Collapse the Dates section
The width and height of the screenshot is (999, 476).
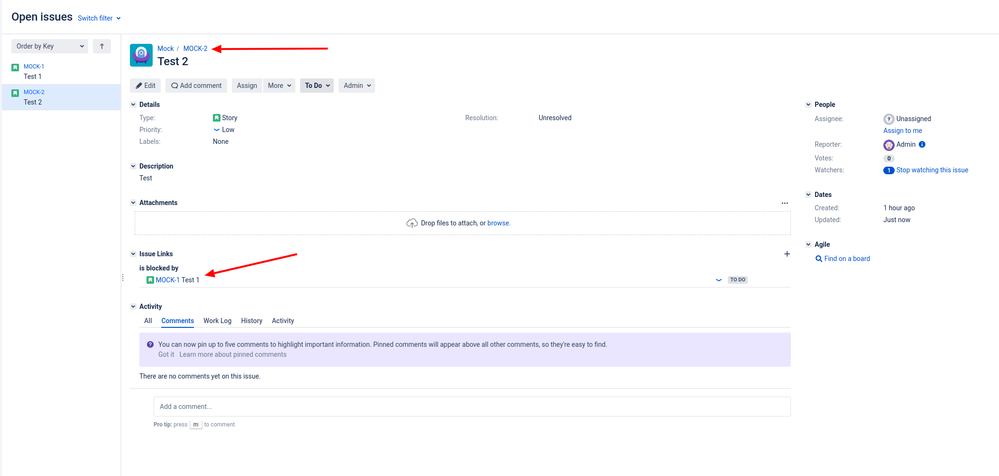809,194
